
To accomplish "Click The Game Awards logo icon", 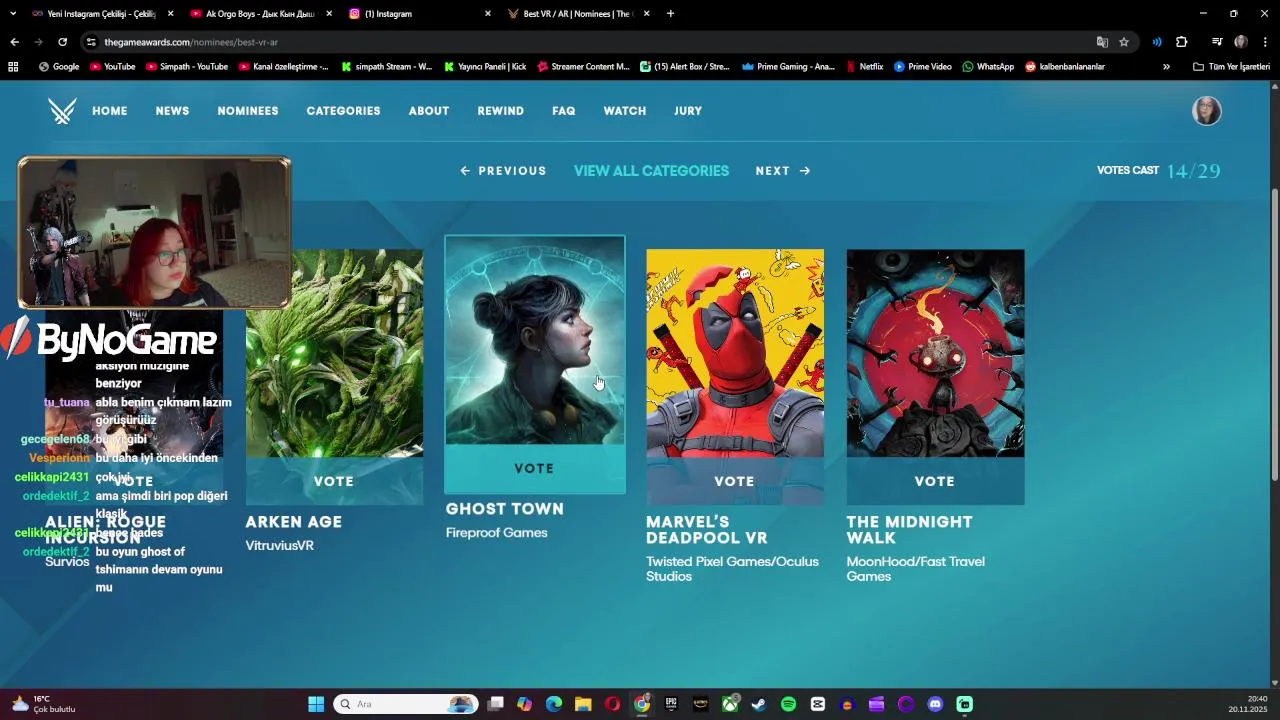I will tap(62, 111).
